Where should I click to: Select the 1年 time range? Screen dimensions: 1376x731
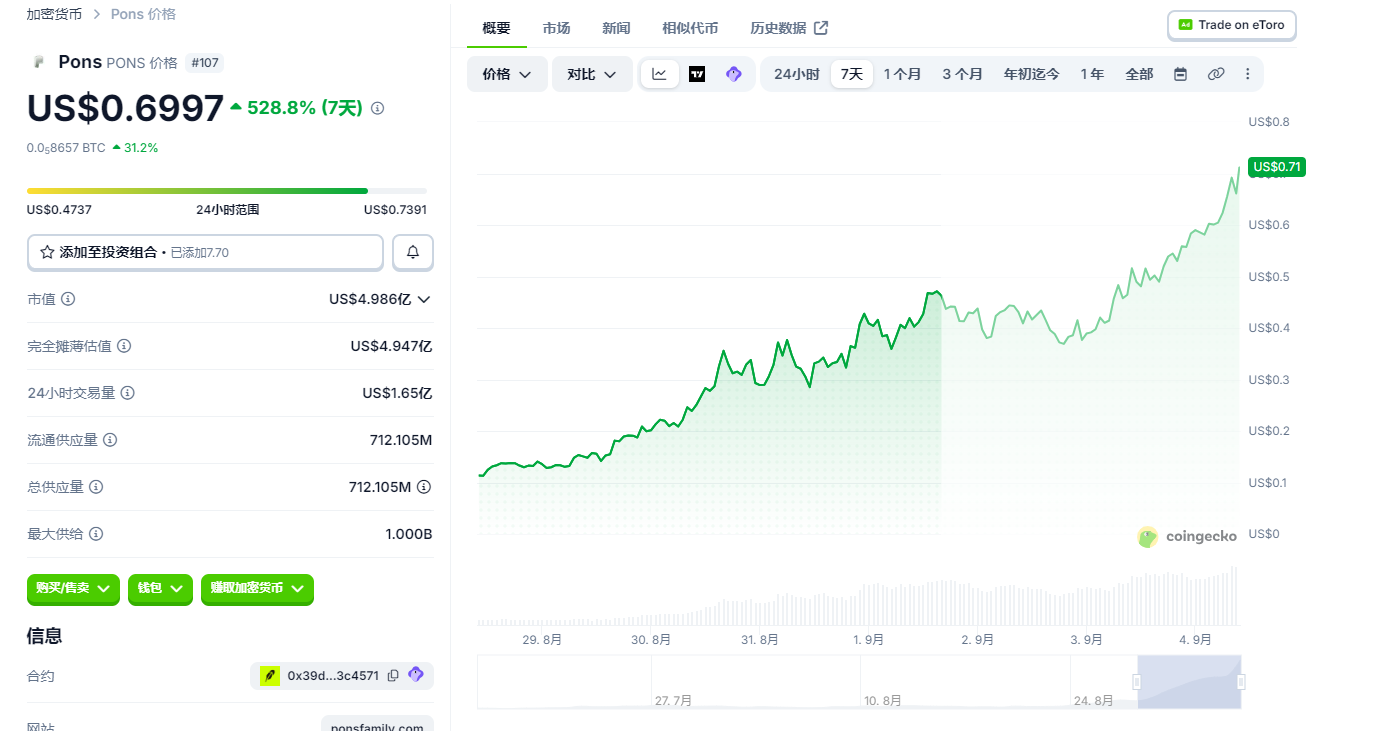pos(1092,74)
